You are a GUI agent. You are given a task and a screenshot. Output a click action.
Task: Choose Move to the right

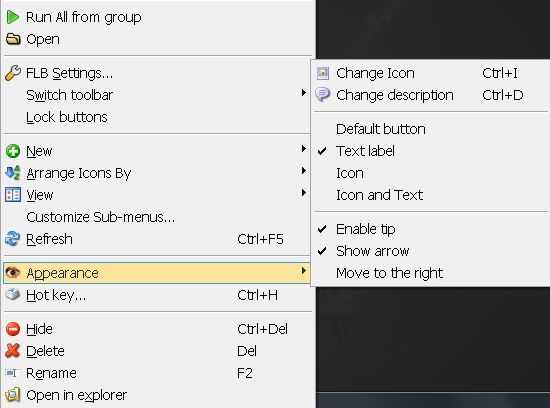[x=389, y=273]
